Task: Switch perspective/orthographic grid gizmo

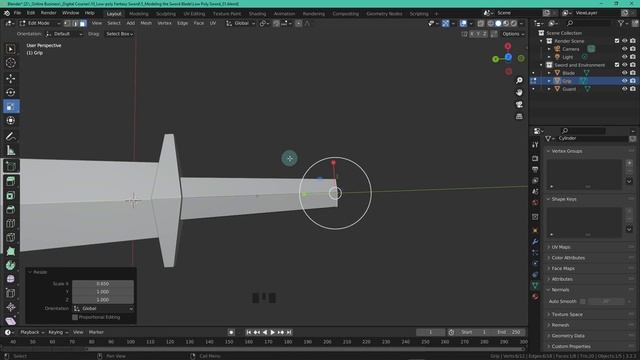Action: [x=519, y=116]
